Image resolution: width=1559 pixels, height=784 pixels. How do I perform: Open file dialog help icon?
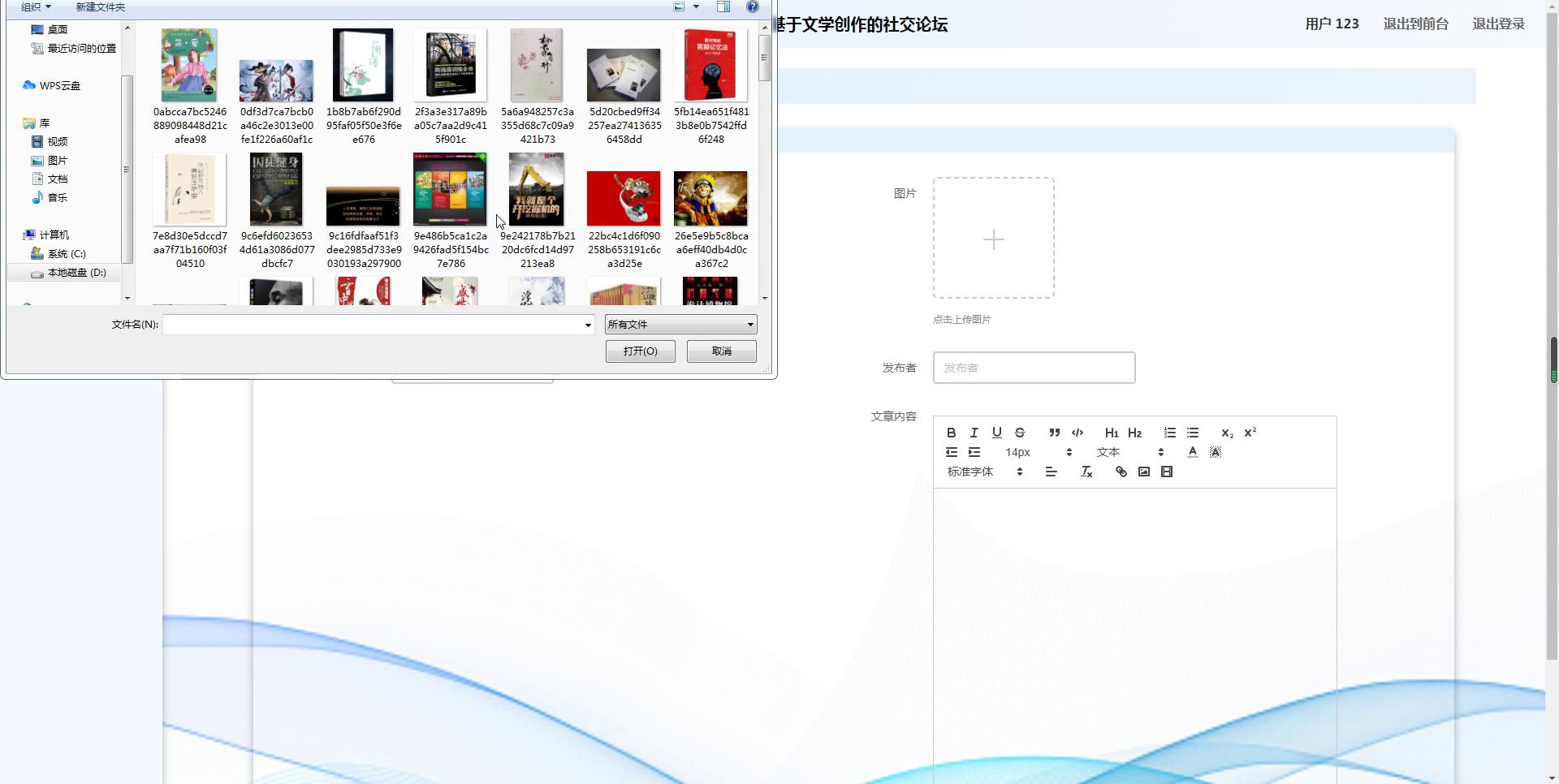(x=753, y=6)
